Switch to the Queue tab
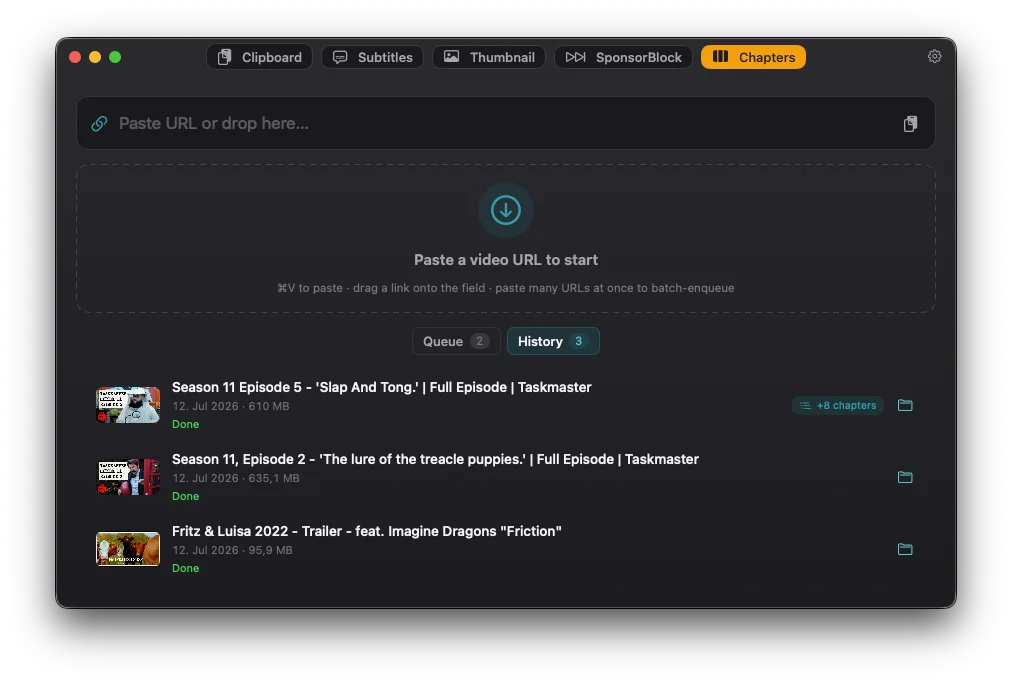 (456, 341)
